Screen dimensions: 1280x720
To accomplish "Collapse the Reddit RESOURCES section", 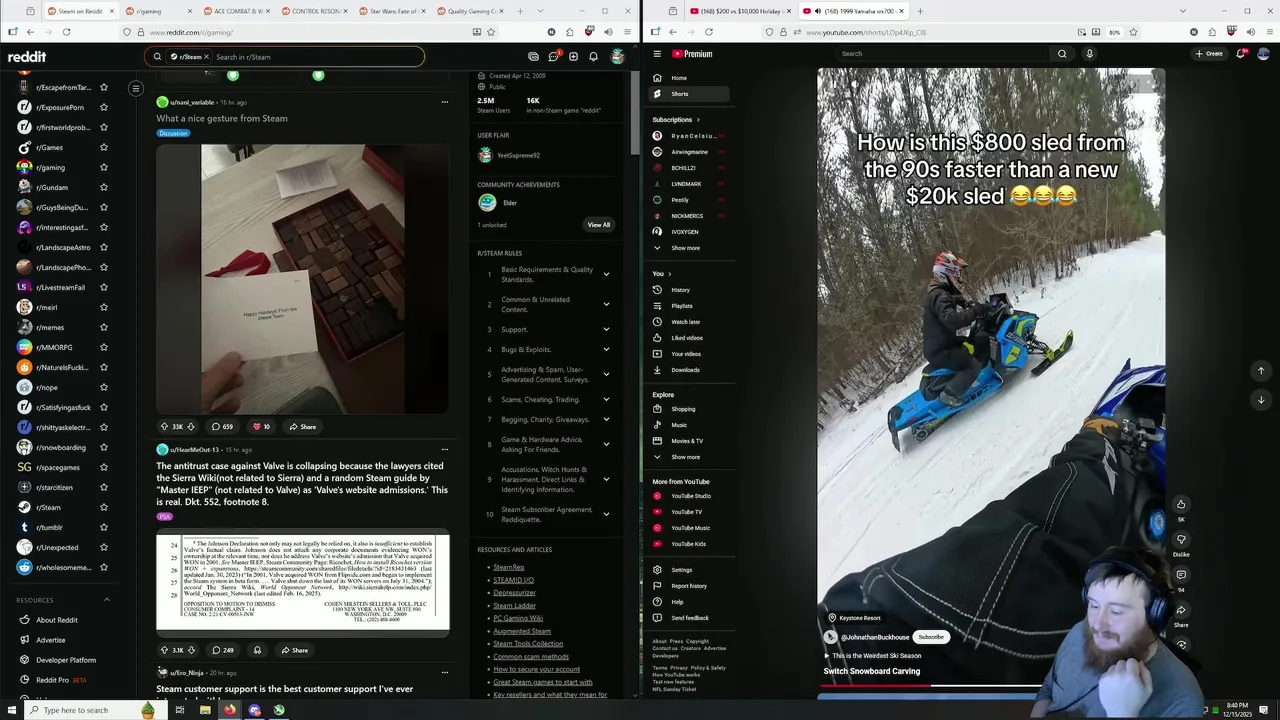I will [x=107, y=600].
